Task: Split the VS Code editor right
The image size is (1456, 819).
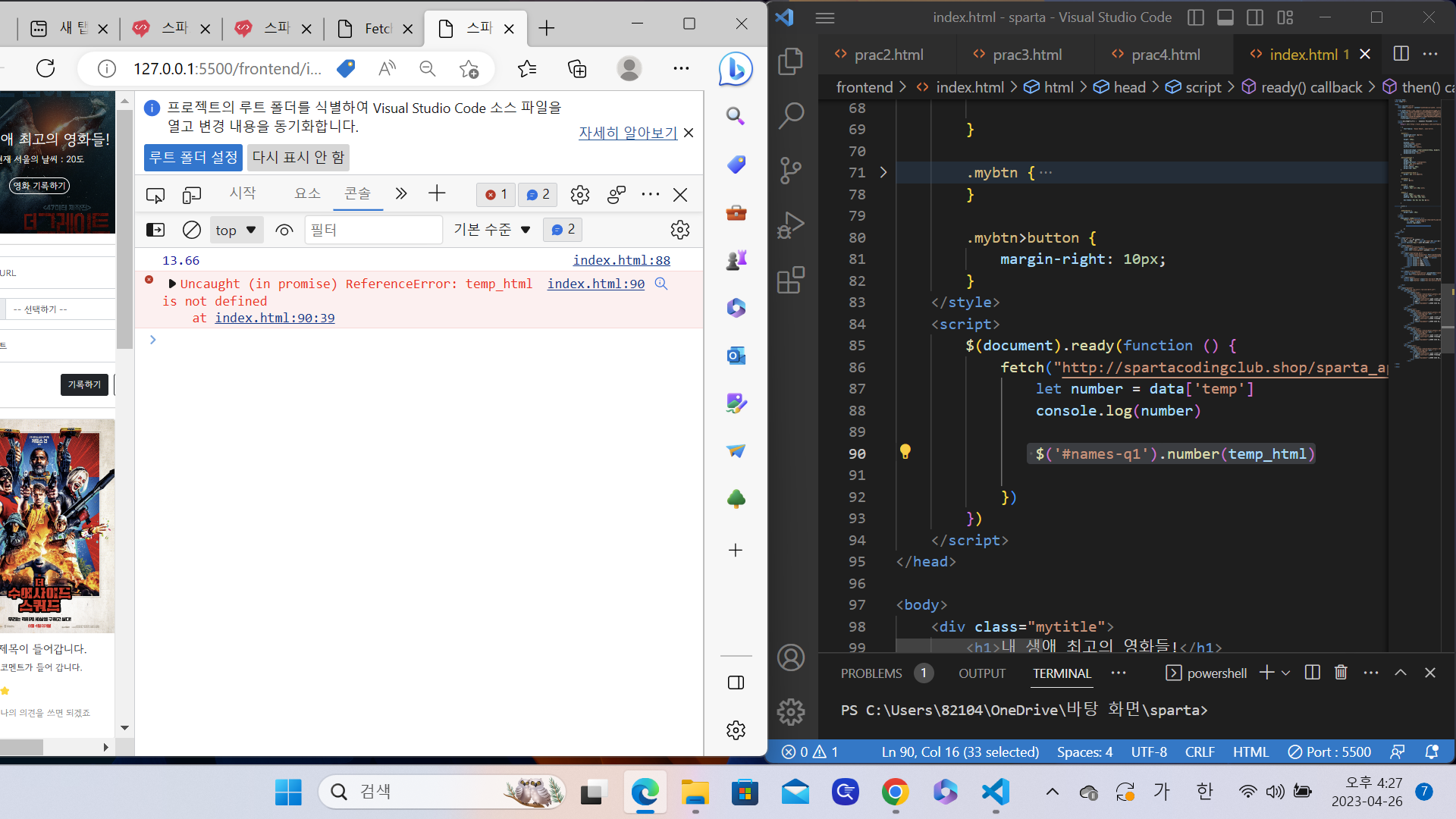Action: pyautogui.click(x=1401, y=54)
